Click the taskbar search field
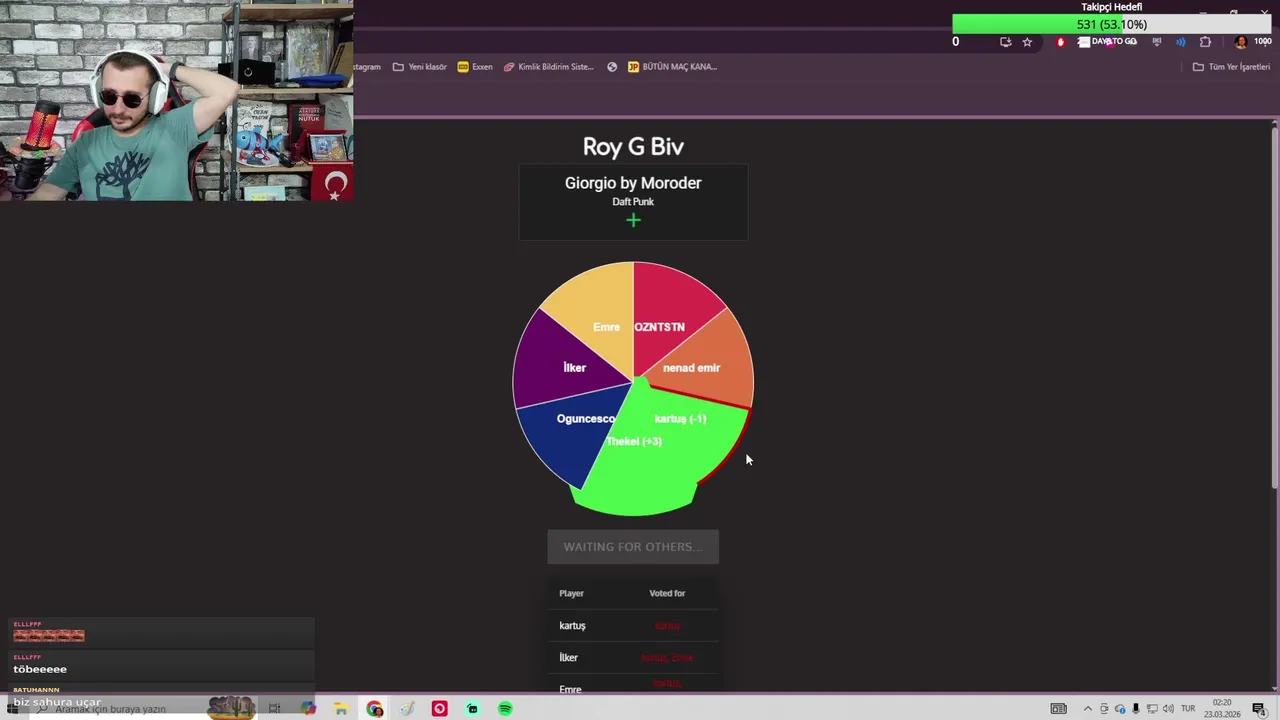 pos(115,709)
